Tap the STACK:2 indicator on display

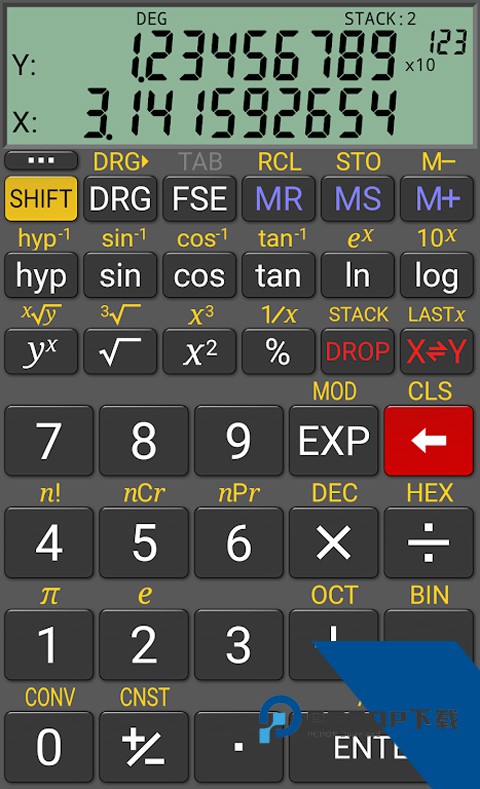click(x=380, y=19)
